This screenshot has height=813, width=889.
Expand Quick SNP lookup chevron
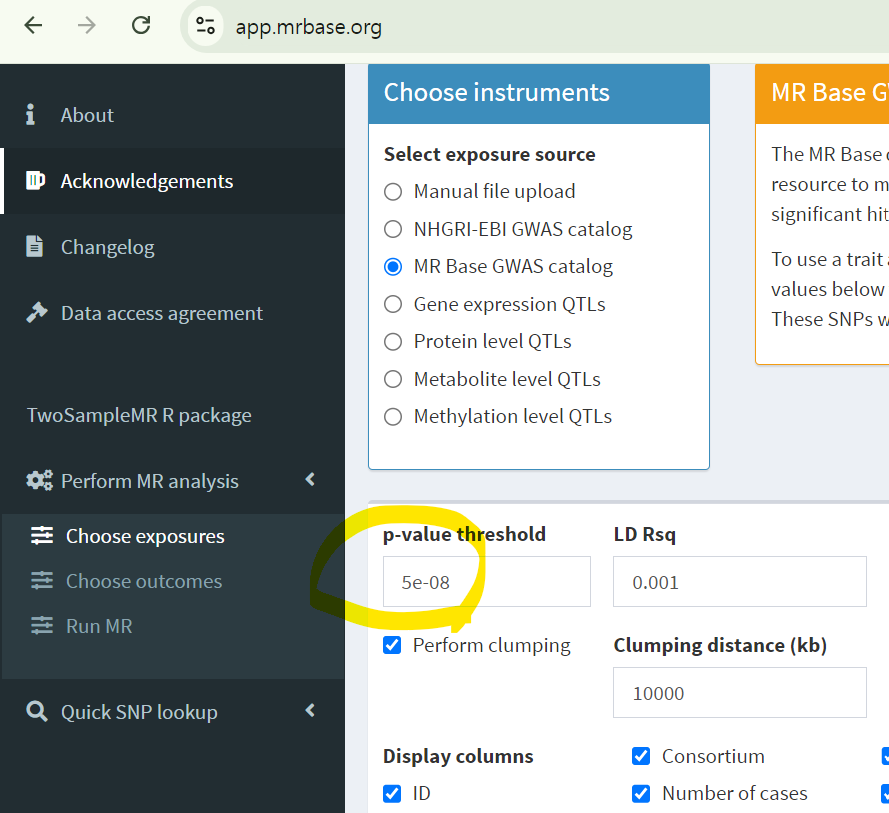tap(310, 710)
